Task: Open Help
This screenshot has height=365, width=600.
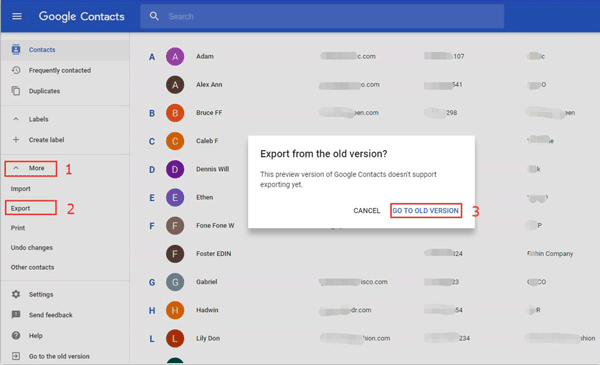Action: coord(36,336)
